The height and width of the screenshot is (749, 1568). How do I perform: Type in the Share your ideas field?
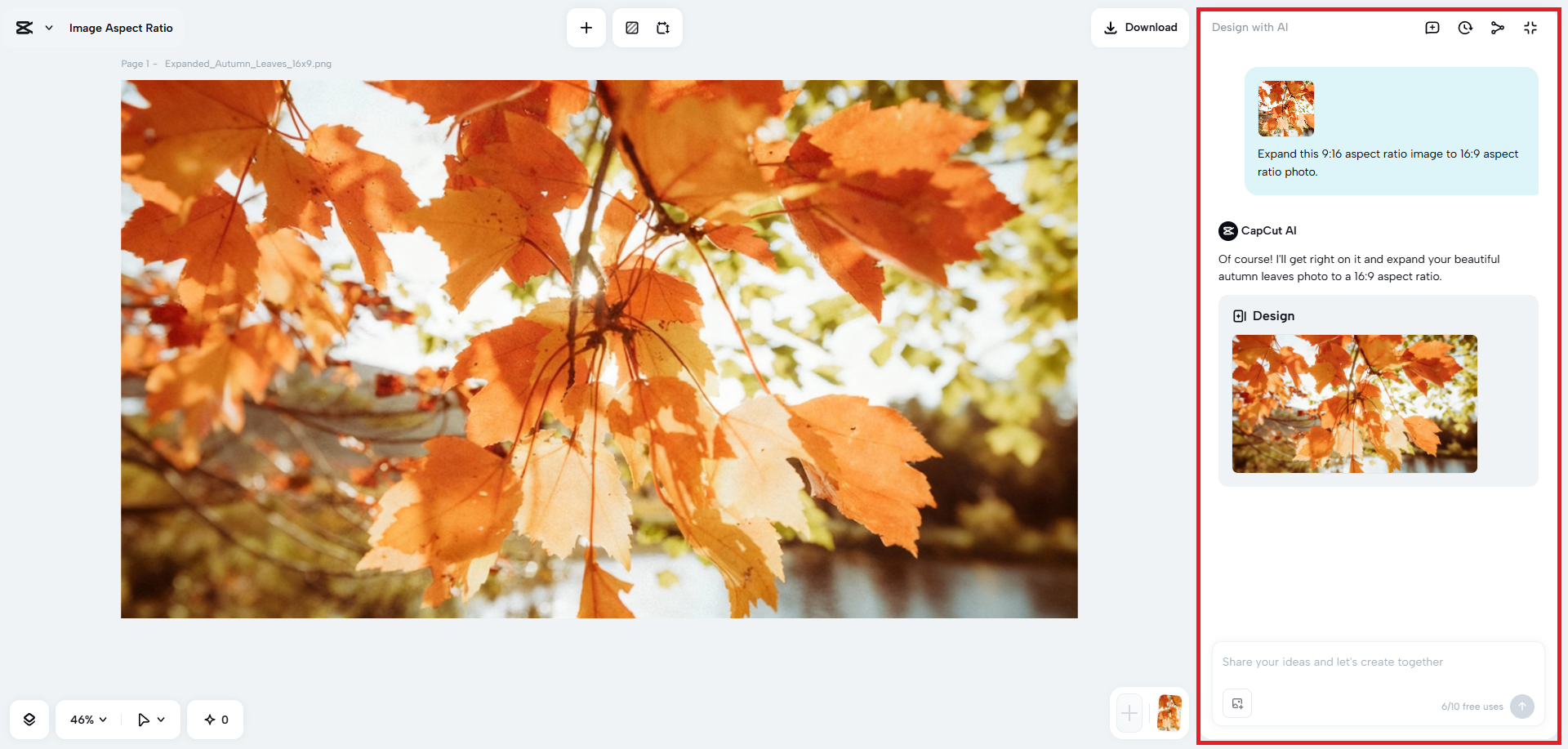point(1377,662)
